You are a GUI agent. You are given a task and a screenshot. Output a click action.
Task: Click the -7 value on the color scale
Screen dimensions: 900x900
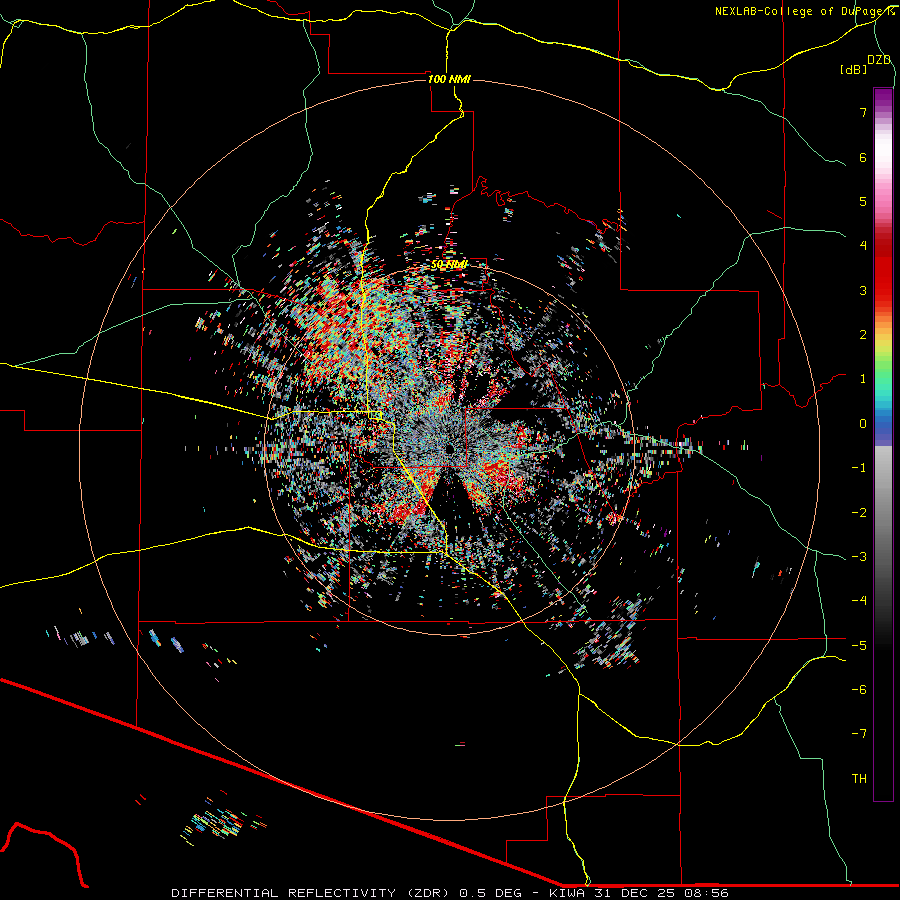pos(859,734)
